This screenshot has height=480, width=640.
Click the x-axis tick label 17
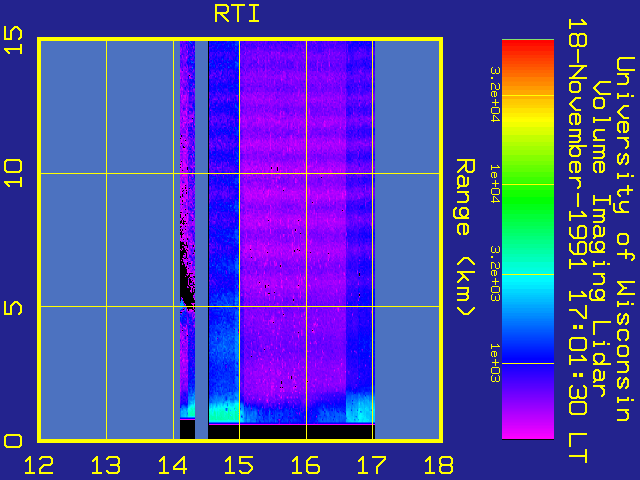(372, 465)
